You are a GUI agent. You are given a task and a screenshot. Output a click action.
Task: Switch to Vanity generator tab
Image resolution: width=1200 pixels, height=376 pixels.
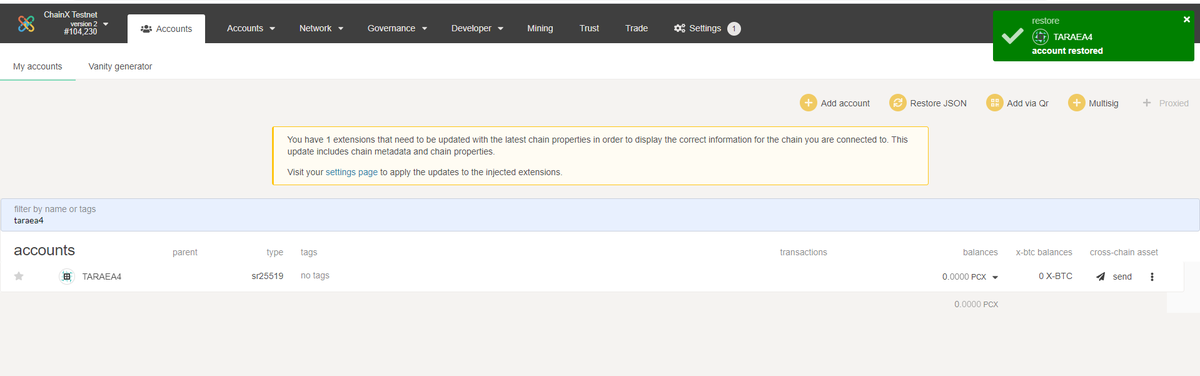pos(120,66)
